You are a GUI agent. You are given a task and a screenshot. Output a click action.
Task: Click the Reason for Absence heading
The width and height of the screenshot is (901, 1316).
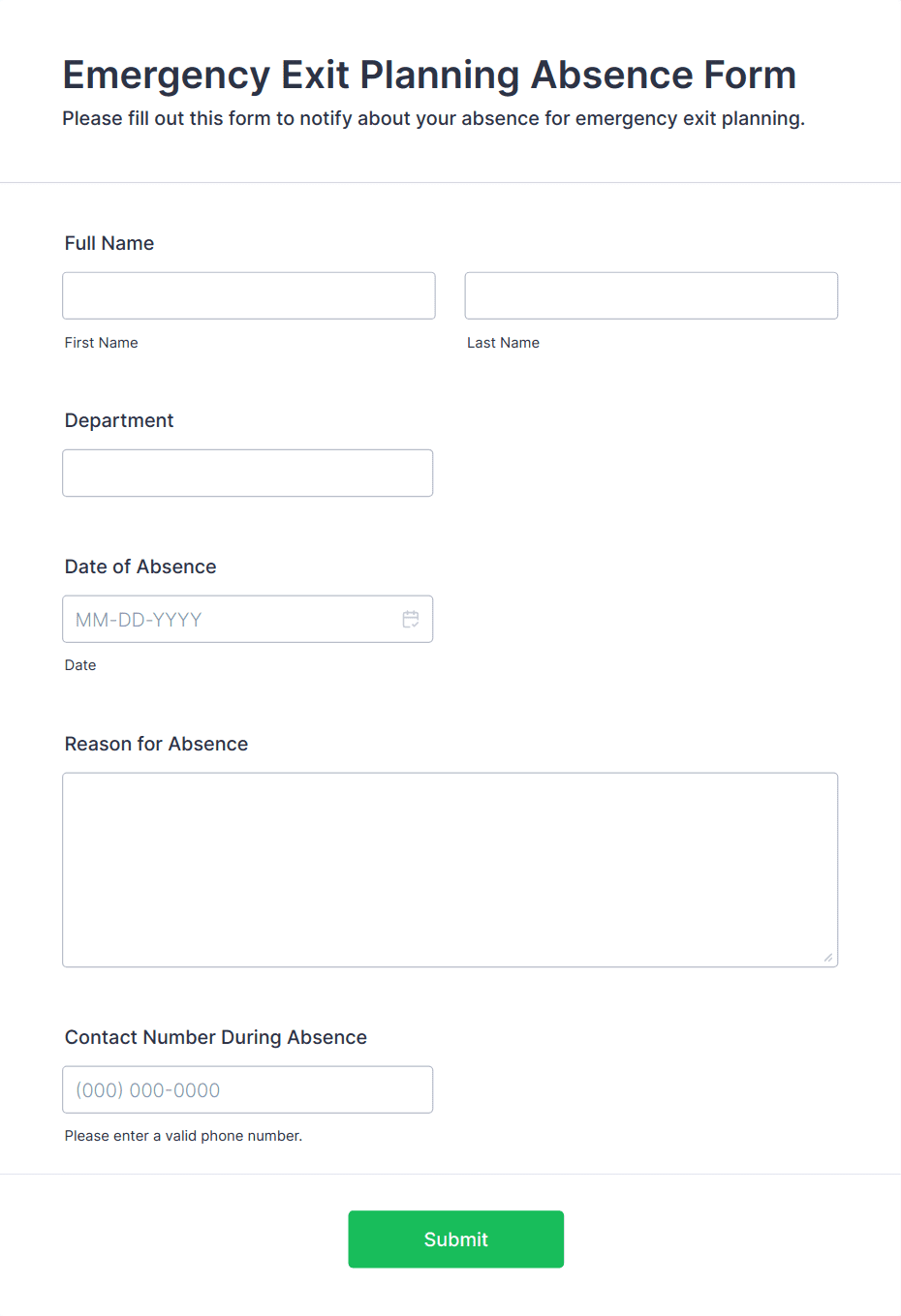(156, 744)
